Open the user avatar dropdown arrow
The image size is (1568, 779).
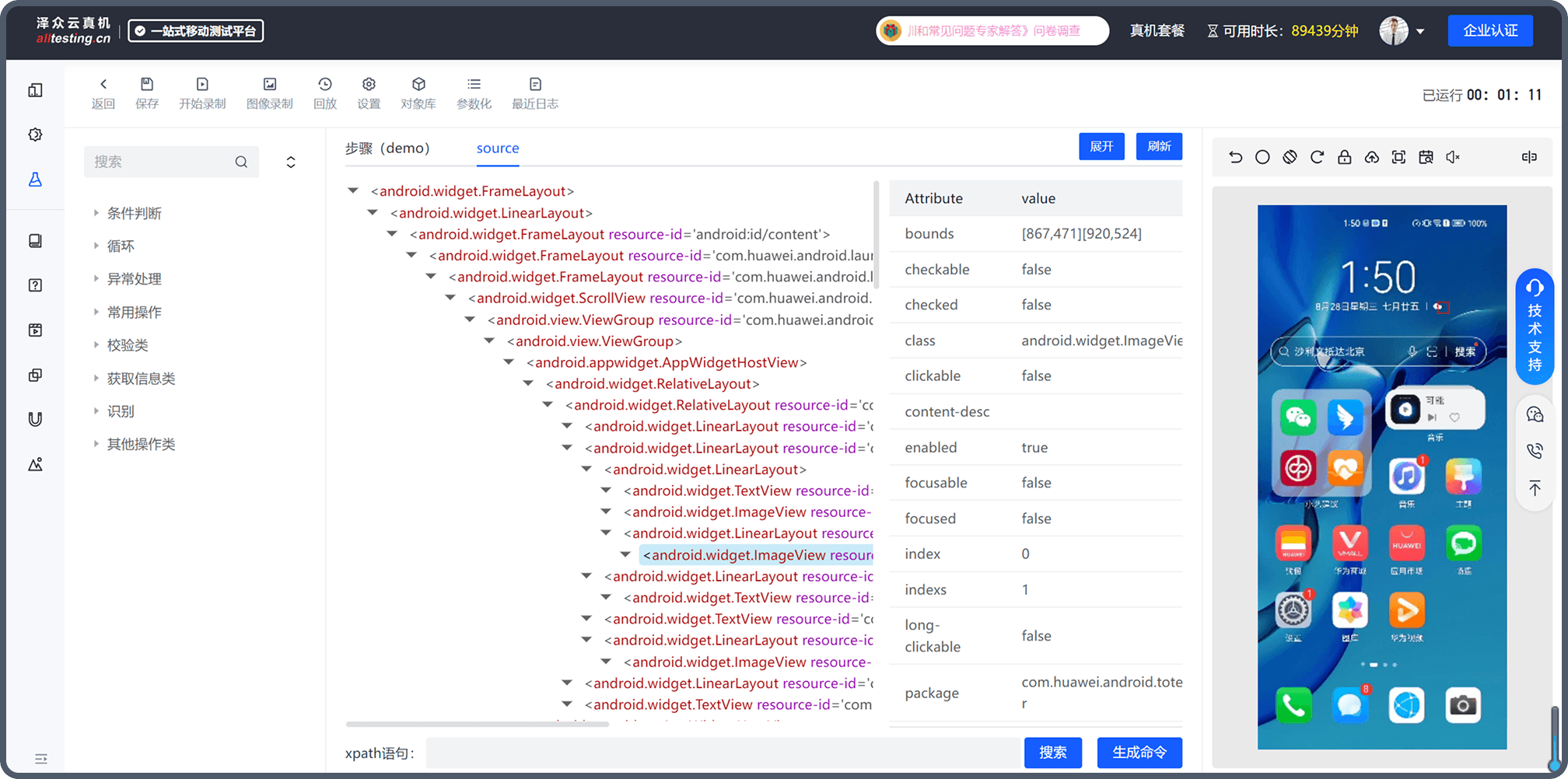(x=1420, y=31)
